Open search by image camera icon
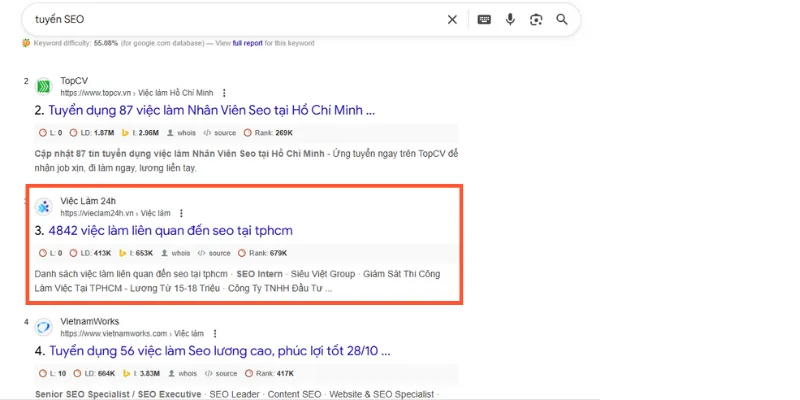 536,19
